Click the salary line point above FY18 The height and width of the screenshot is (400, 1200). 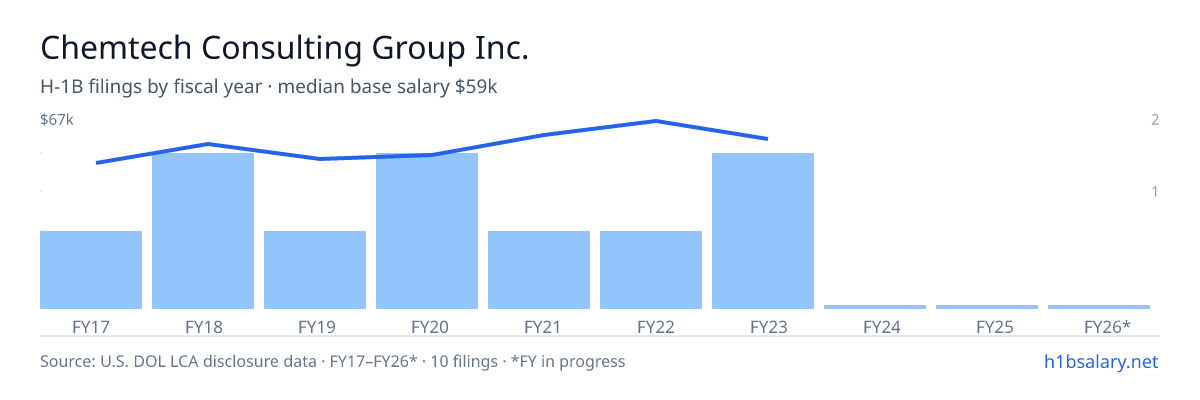coord(207,144)
